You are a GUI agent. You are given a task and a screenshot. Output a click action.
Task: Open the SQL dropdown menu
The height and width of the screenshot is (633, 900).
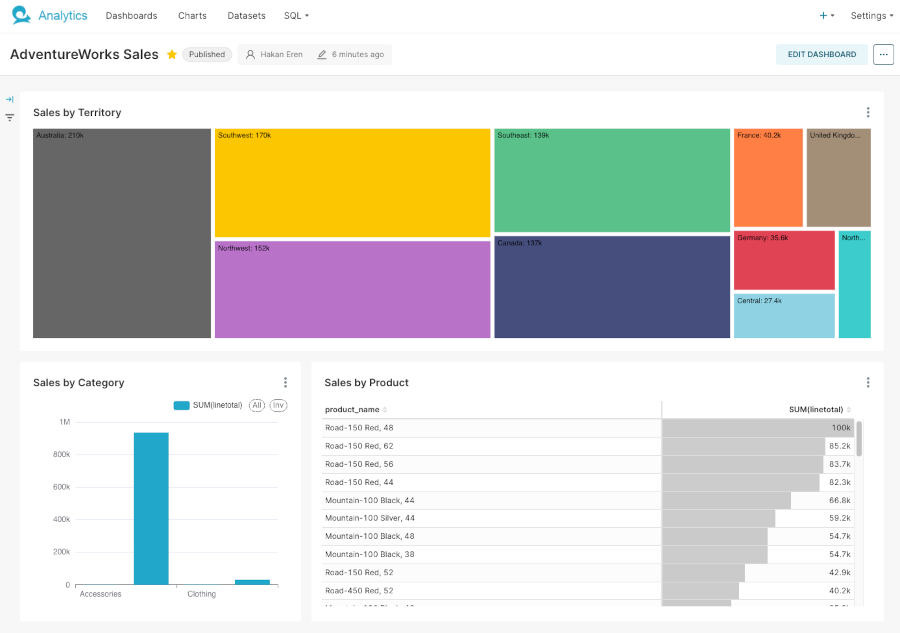296,16
